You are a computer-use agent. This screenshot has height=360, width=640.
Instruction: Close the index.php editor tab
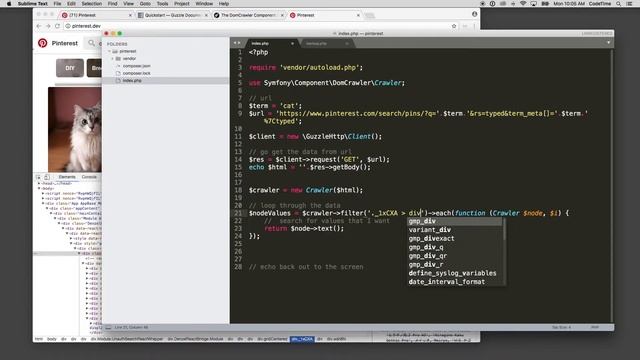tap(292, 43)
